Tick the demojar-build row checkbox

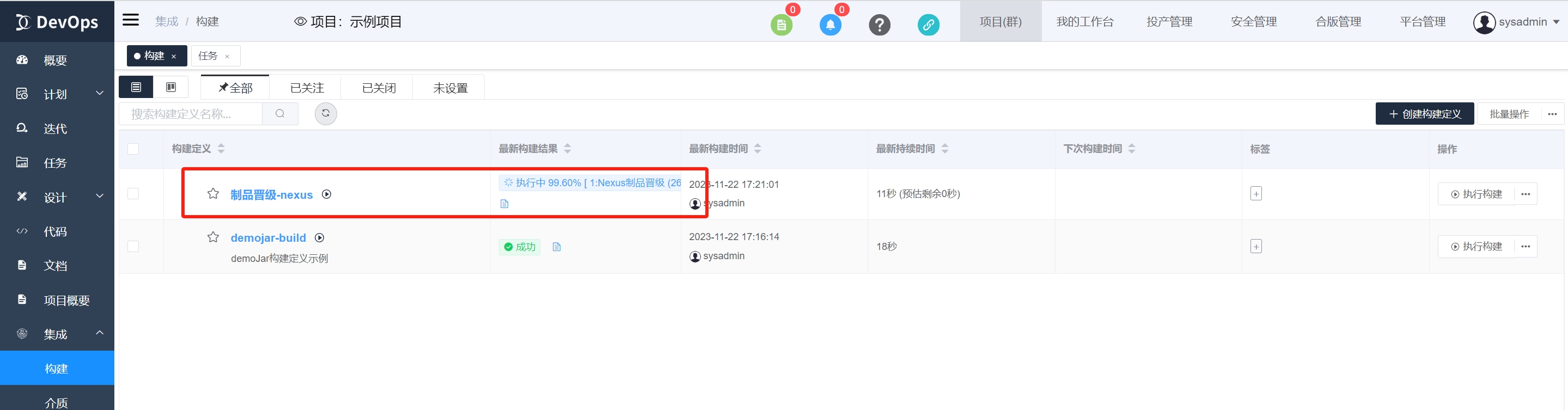tap(133, 246)
